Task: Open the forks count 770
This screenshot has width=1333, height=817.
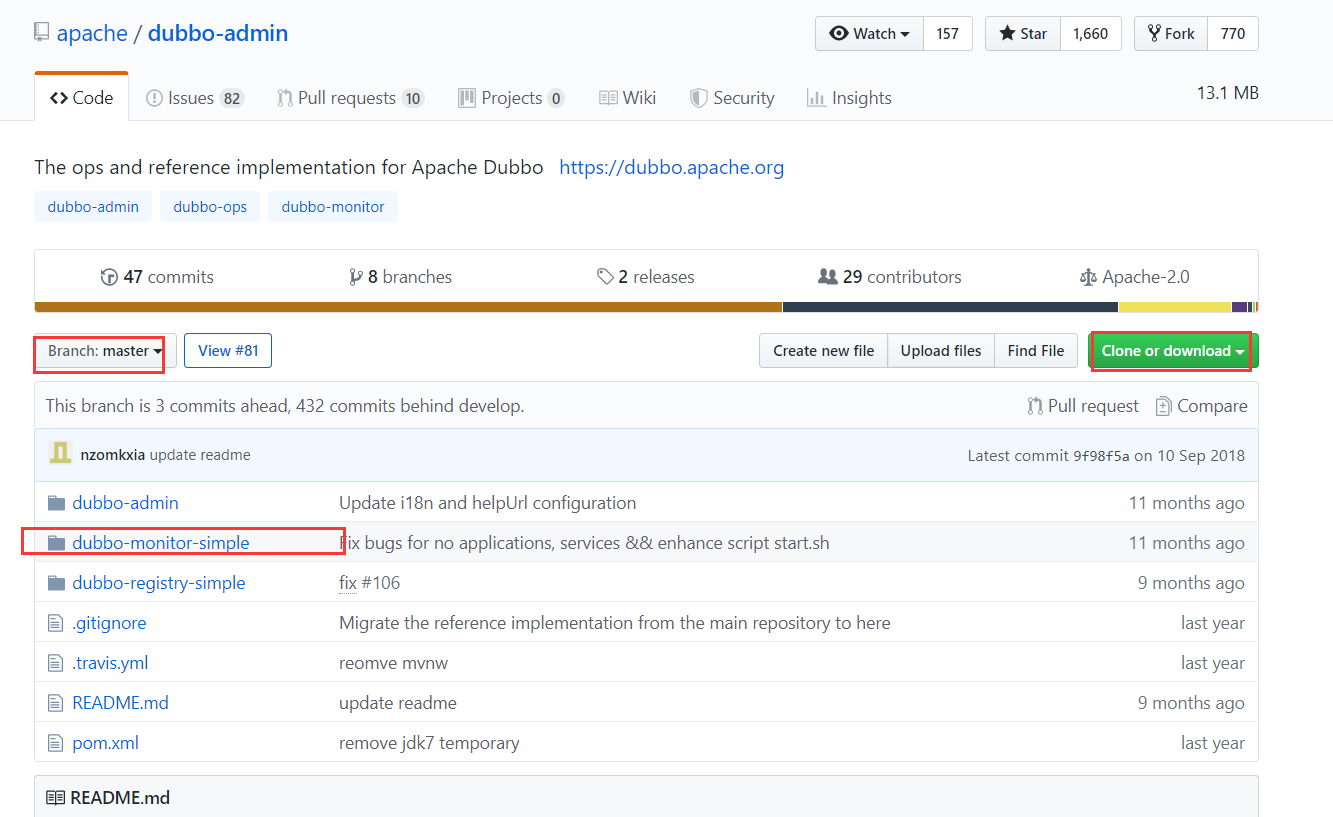Action: [x=1233, y=33]
